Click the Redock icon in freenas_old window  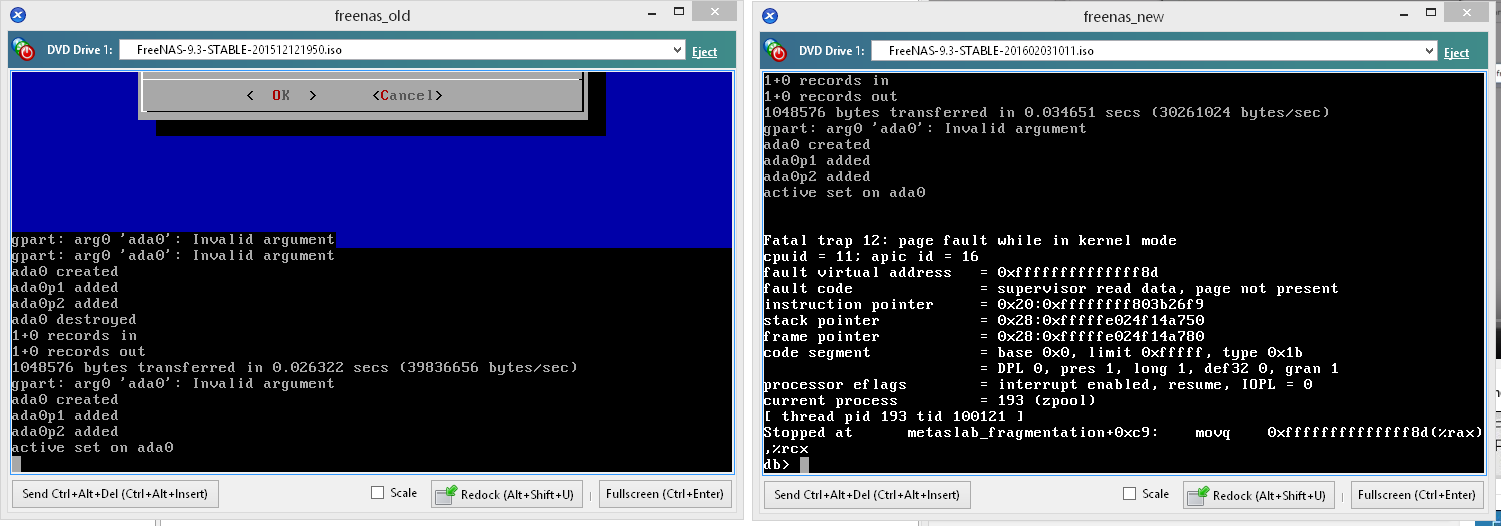coord(447,494)
